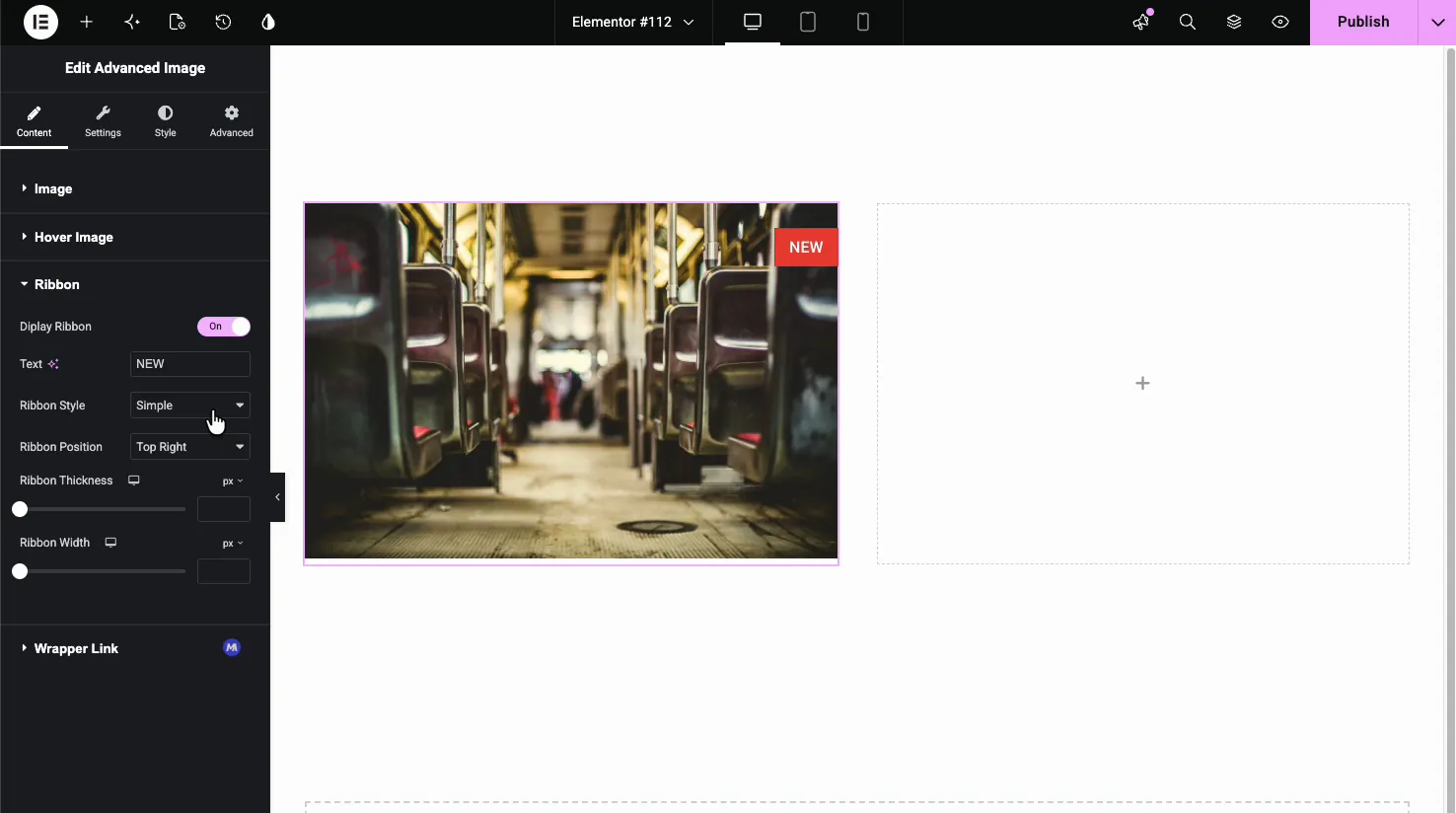
Task: Switch to the Style tab
Action: (166, 121)
